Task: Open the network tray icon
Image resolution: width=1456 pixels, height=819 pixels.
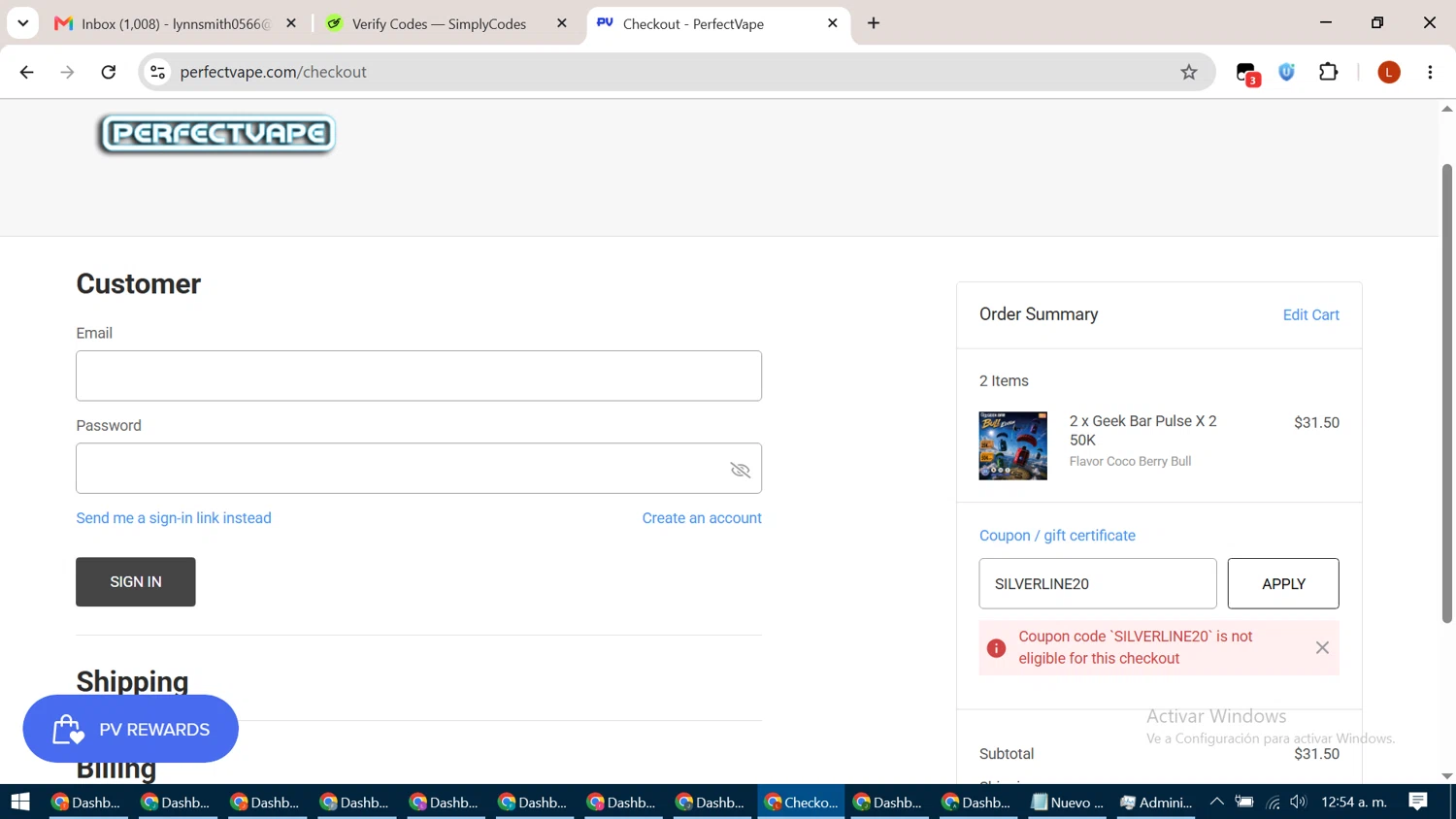Action: (1273, 802)
